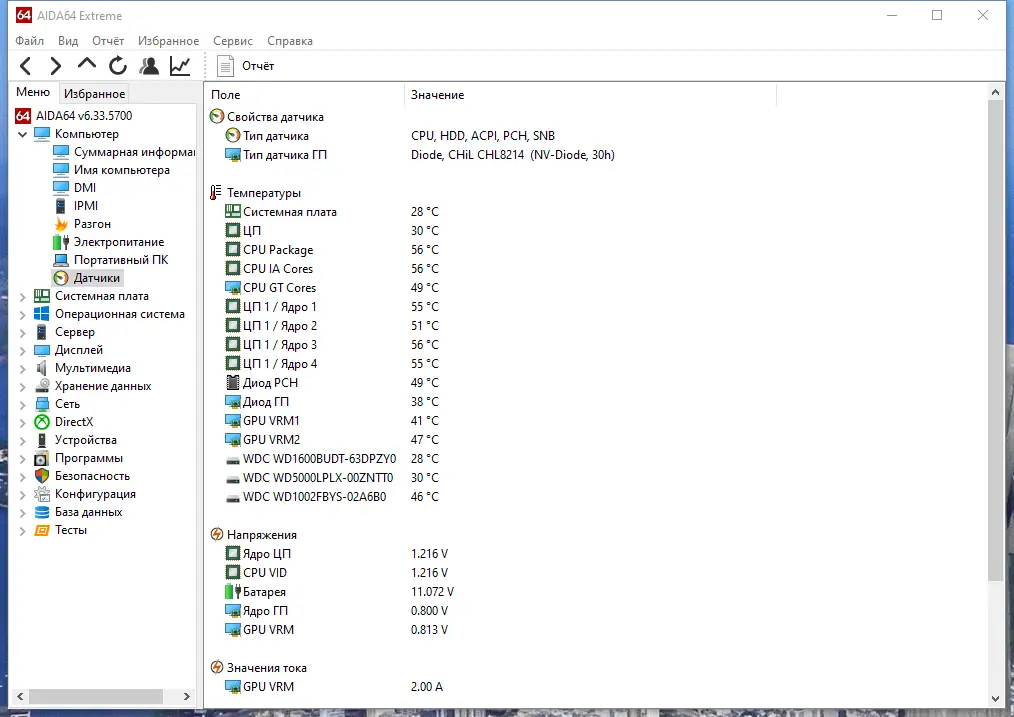Click the Напряжения lightning icon
This screenshot has width=1014, height=717.
(217, 535)
